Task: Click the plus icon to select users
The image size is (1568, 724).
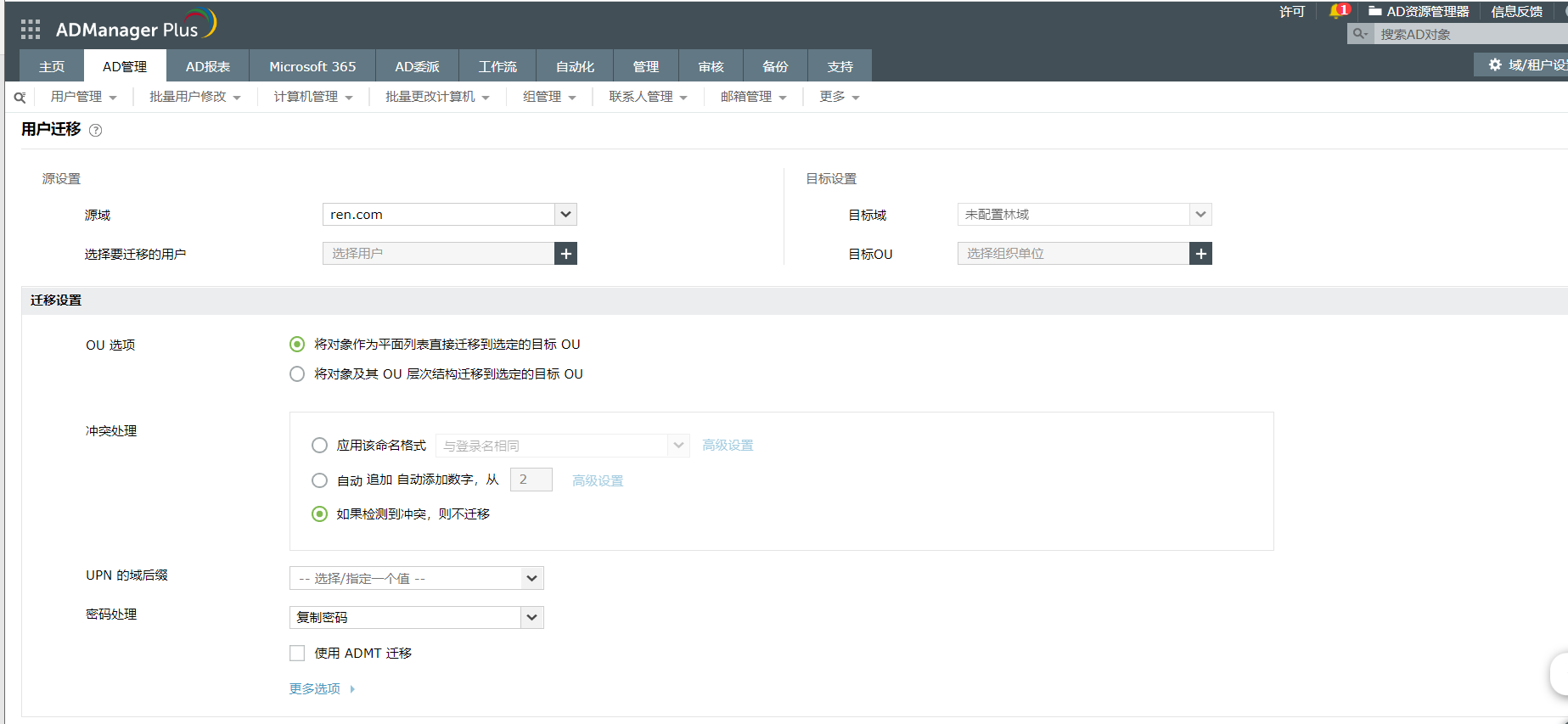Action: click(565, 254)
